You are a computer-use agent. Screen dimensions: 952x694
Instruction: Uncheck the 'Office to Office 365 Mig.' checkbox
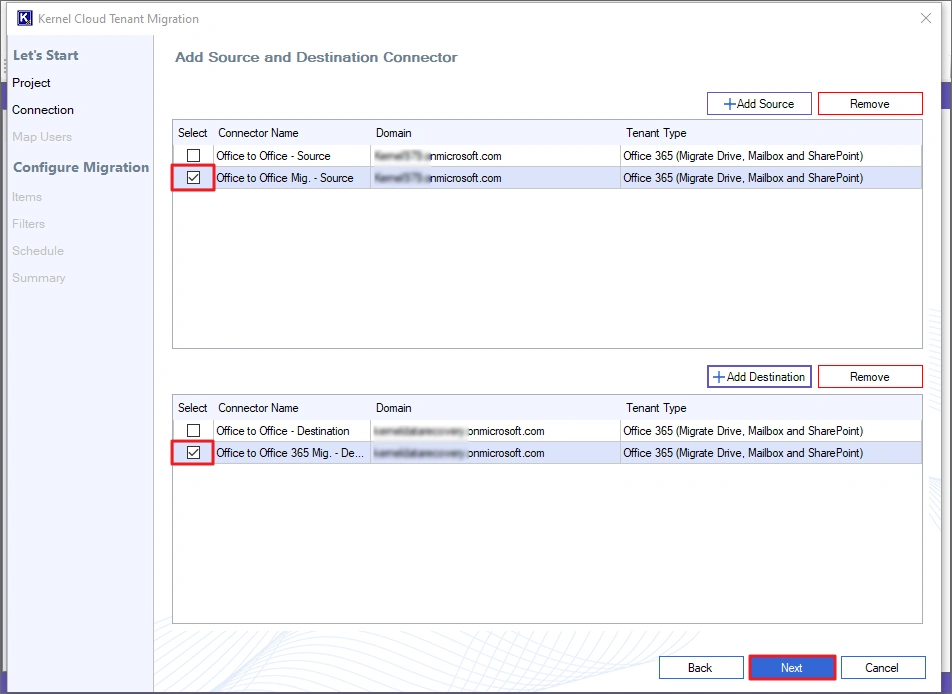click(x=192, y=452)
